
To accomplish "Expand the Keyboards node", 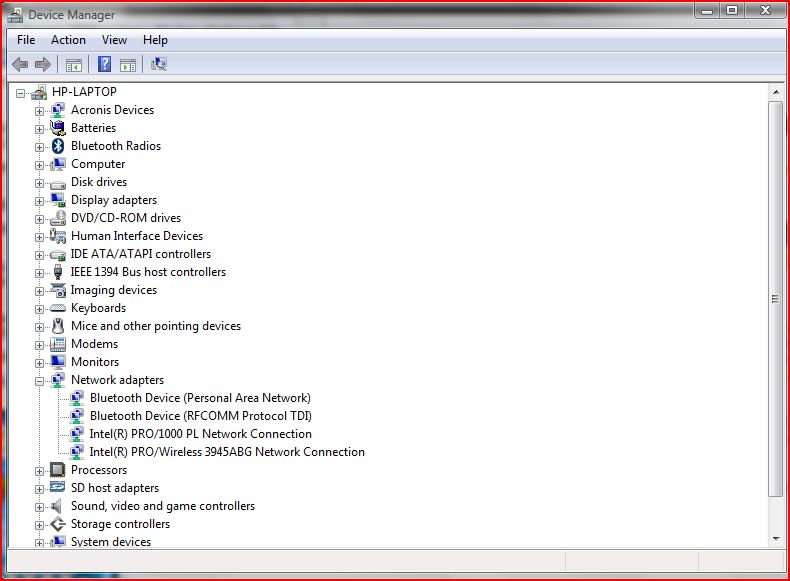I will point(39,309).
